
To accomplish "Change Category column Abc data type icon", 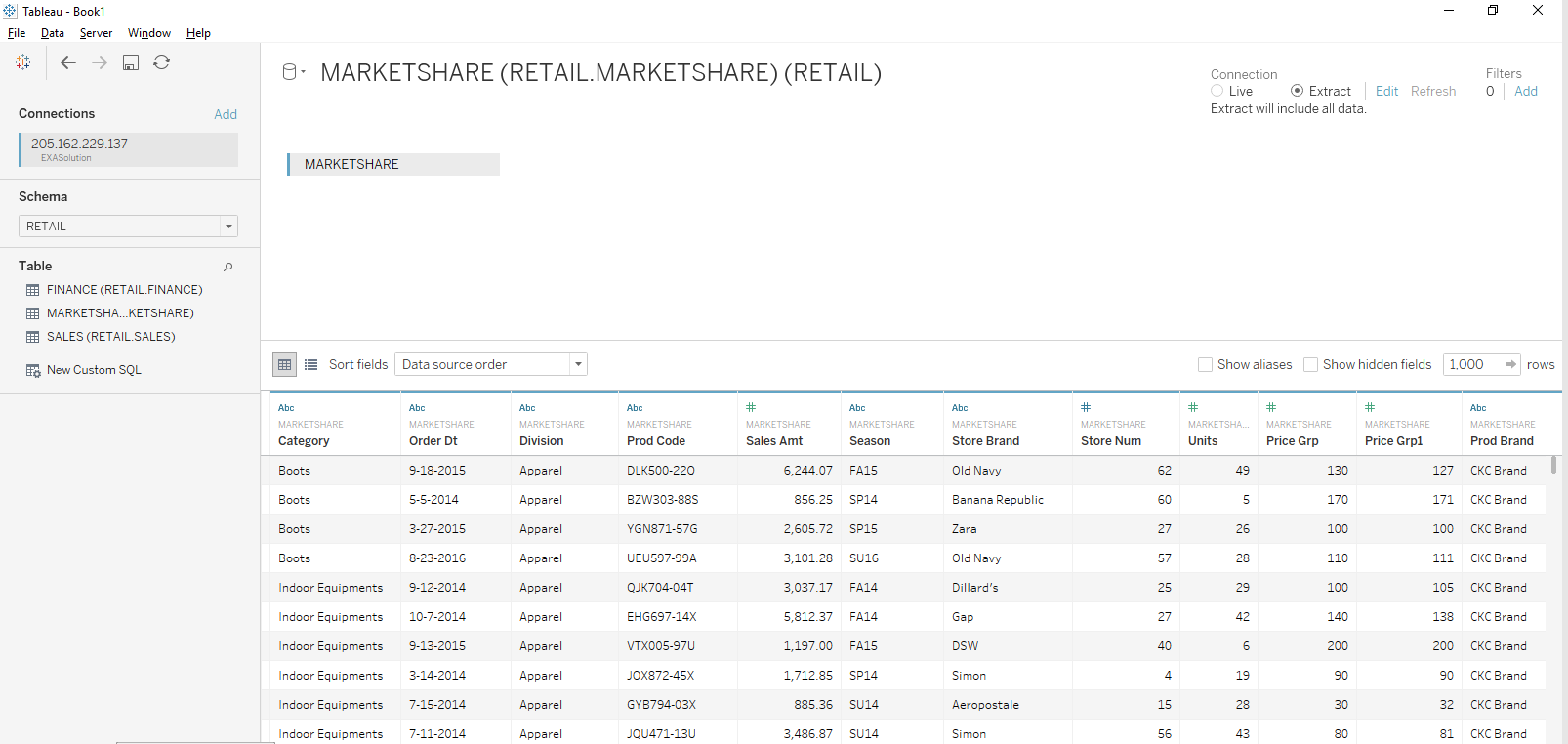I will click(x=286, y=408).
